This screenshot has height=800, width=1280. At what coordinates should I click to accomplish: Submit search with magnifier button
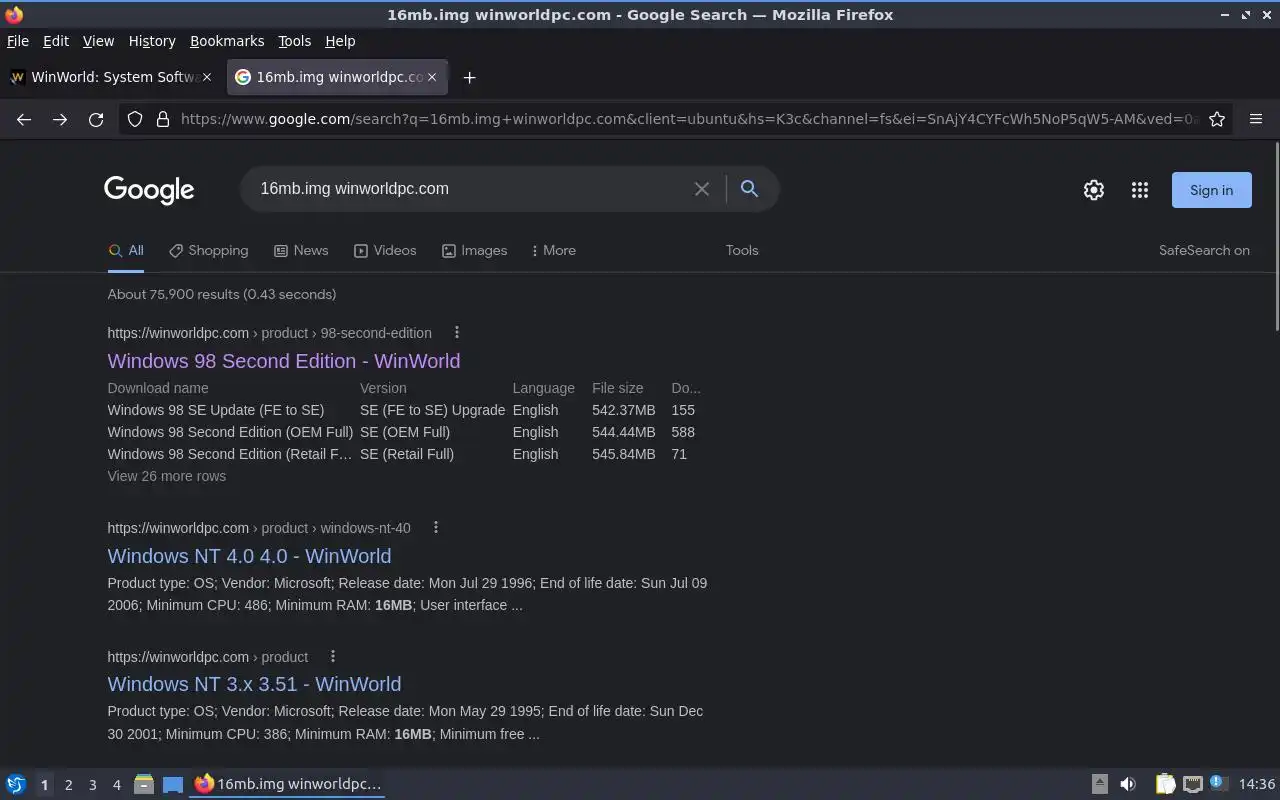[x=749, y=189]
